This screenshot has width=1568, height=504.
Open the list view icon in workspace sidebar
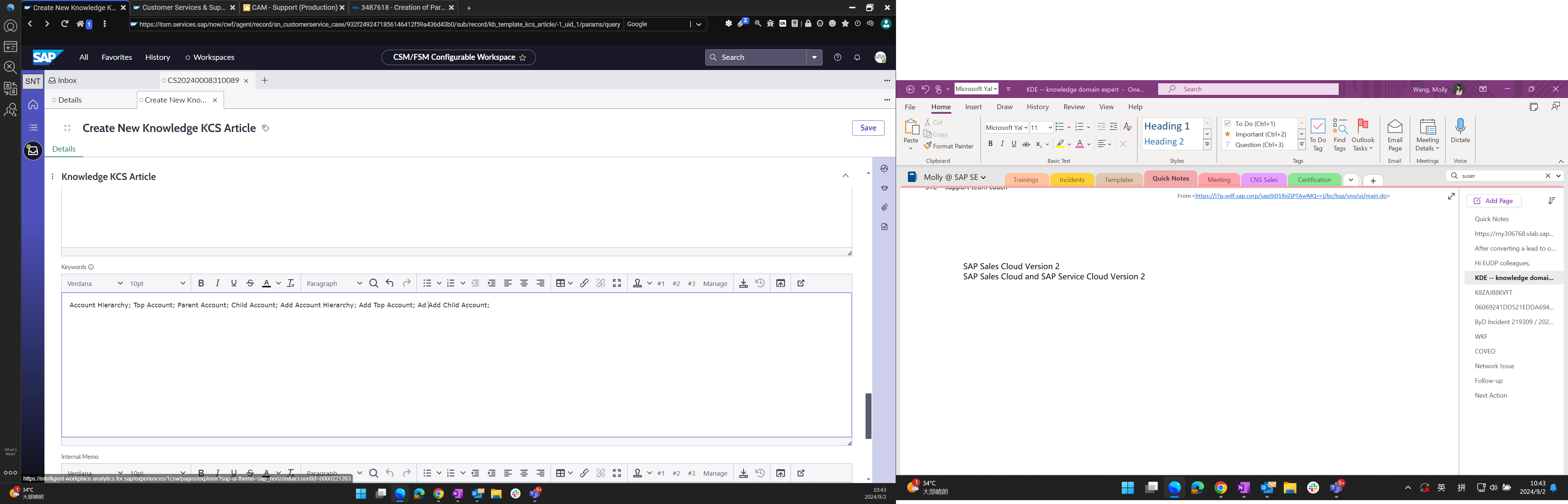pos(33,128)
